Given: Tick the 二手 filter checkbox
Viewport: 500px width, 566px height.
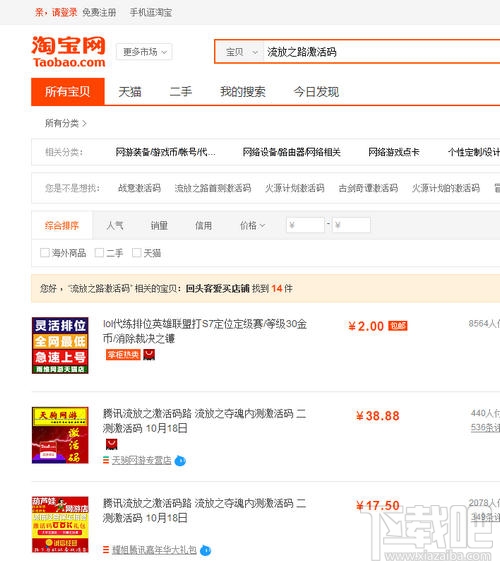Looking at the screenshot, I should pos(99,253).
